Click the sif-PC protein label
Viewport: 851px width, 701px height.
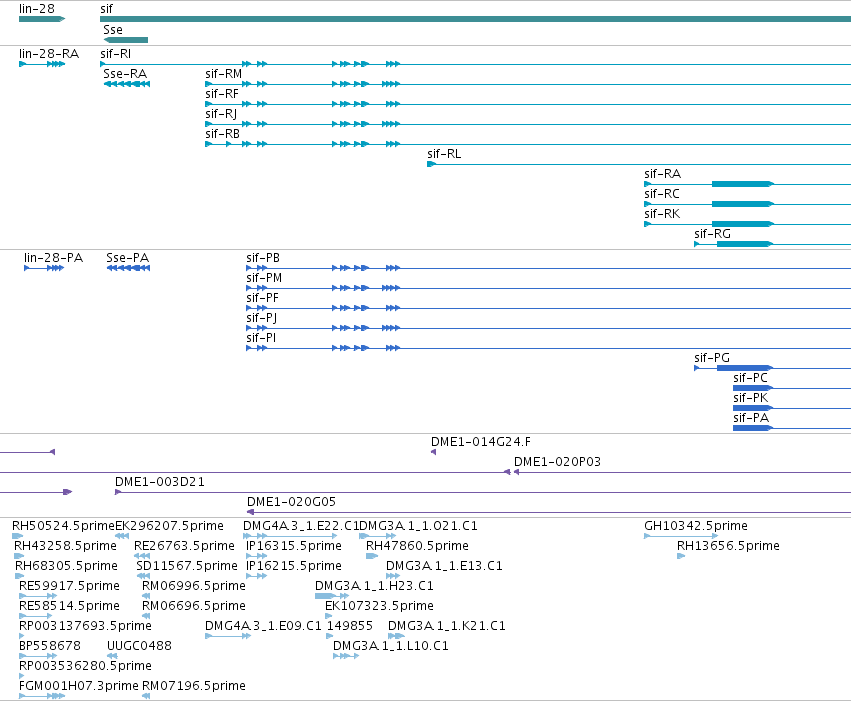[x=750, y=378]
